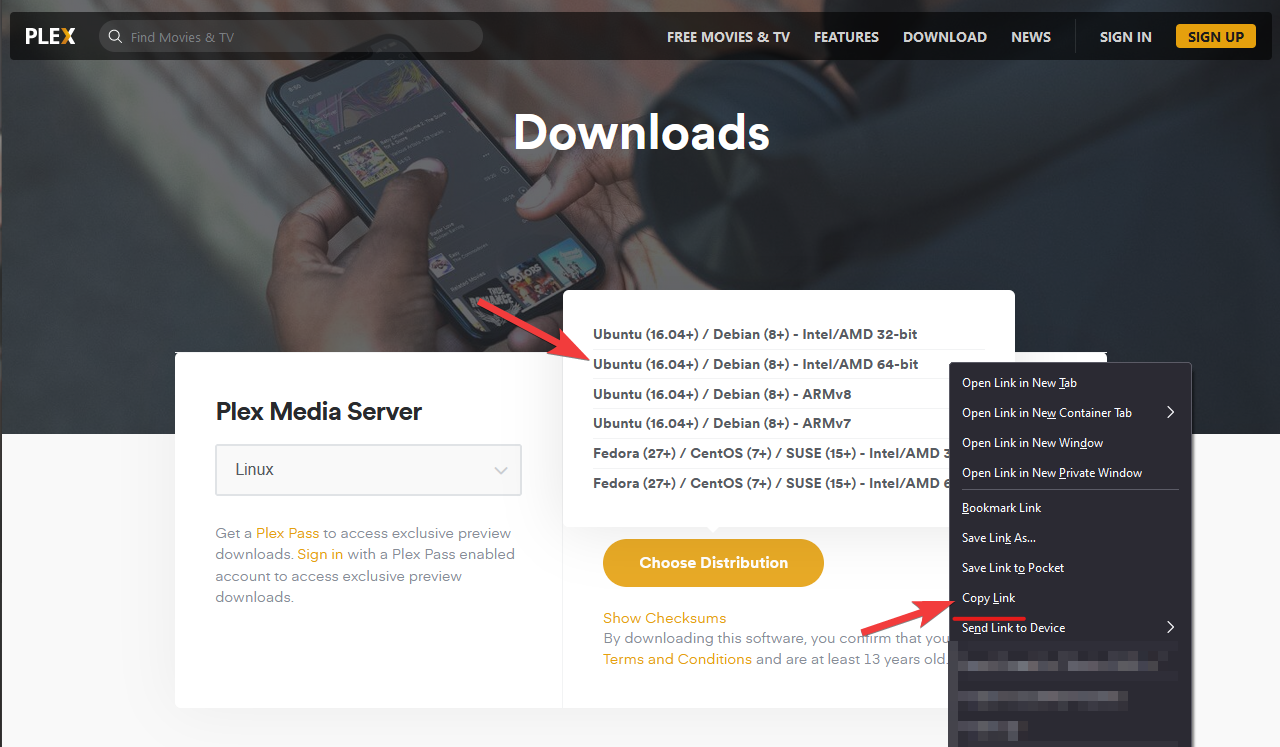Expand New Container Tab submenu arrow

point(1170,413)
